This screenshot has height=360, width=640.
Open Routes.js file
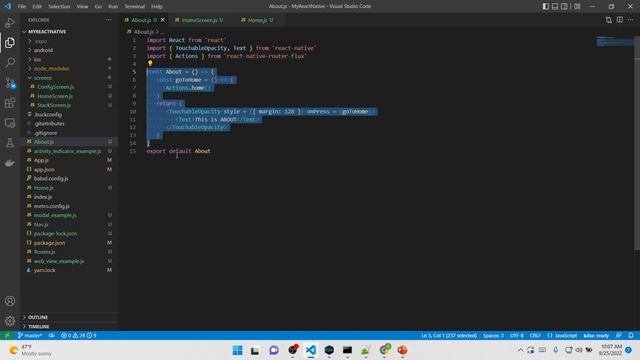pyautogui.click(x=44, y=252)
